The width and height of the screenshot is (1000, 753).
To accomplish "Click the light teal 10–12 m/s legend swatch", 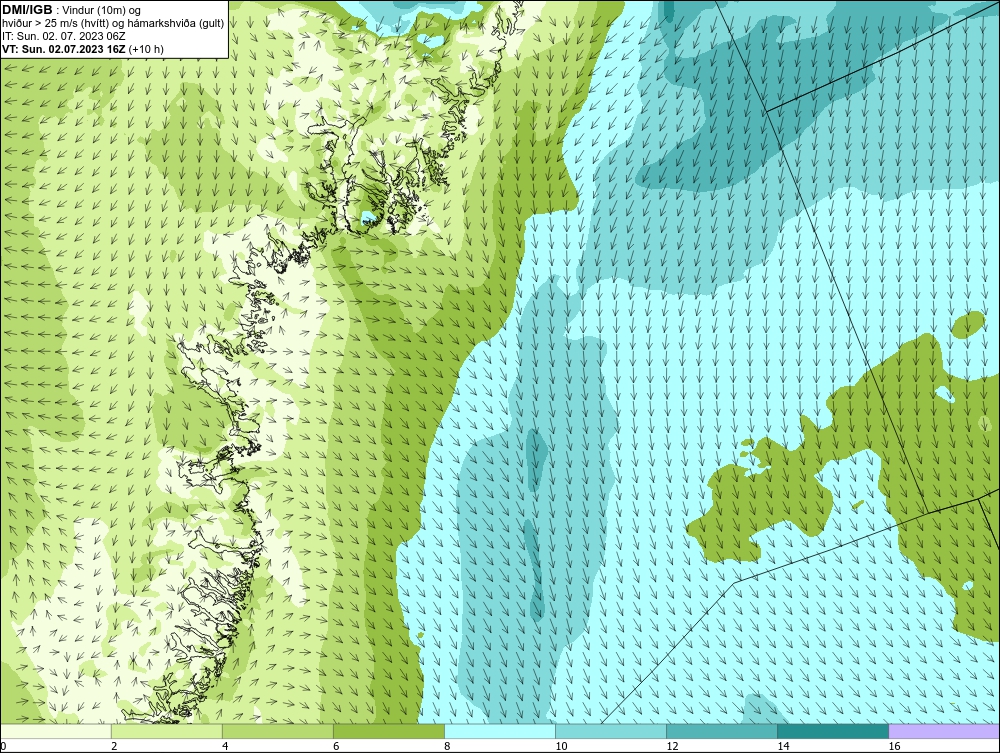I will (x=611, y=731).
